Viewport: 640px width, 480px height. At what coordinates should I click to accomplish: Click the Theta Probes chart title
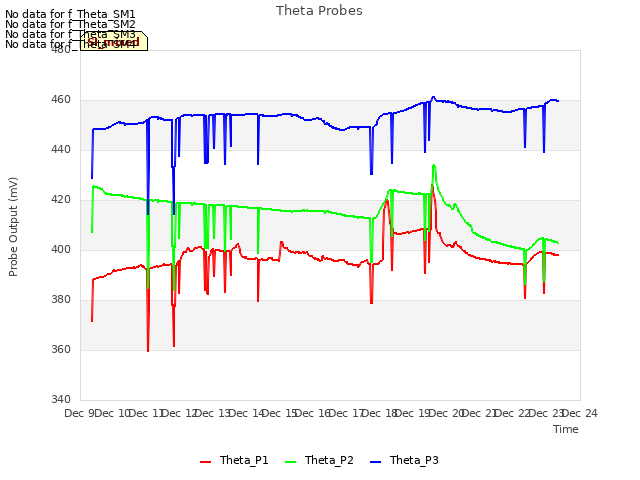(319, 11)
